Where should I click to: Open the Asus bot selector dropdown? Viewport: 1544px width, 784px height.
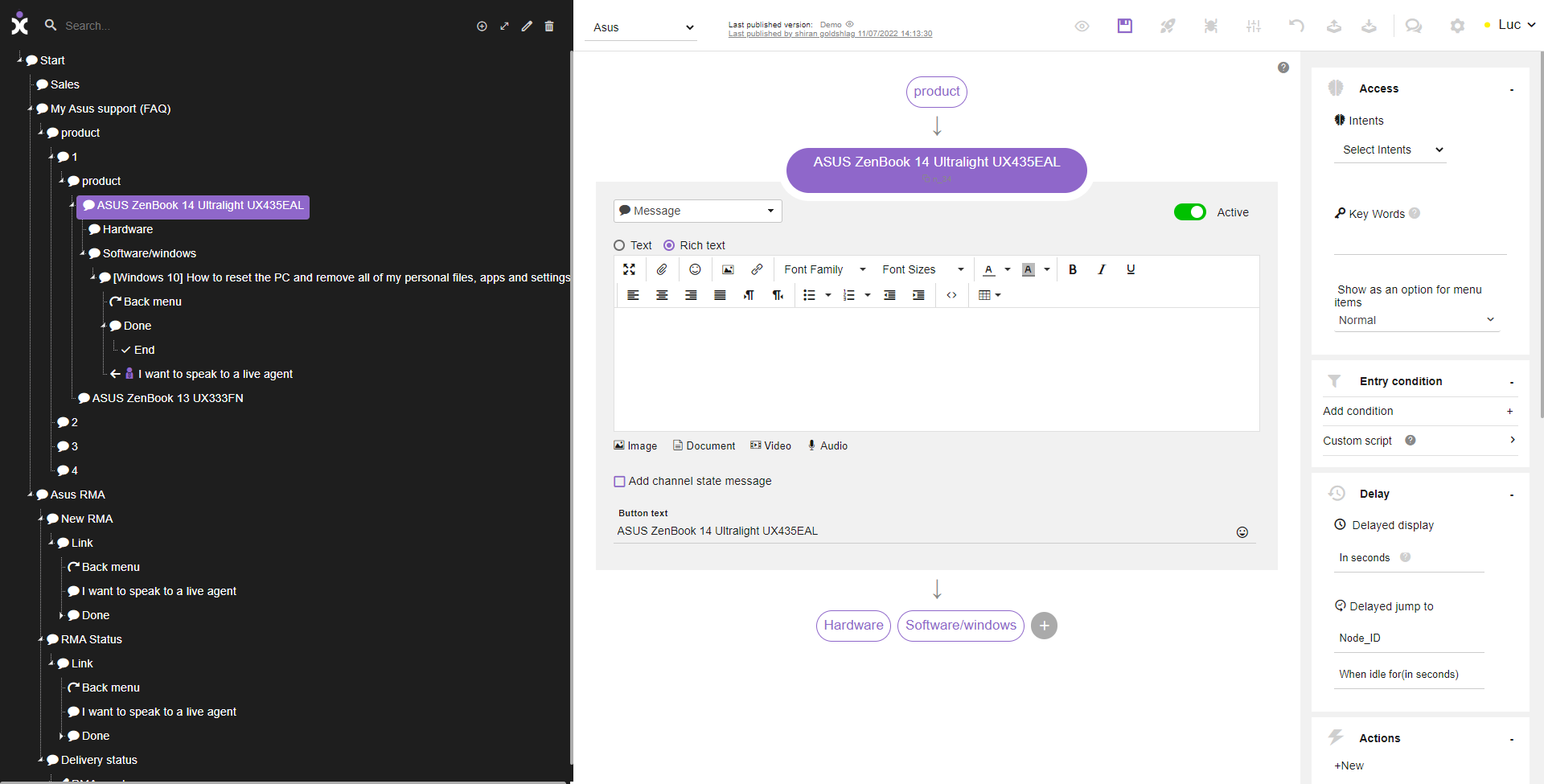tap(642, 27)
